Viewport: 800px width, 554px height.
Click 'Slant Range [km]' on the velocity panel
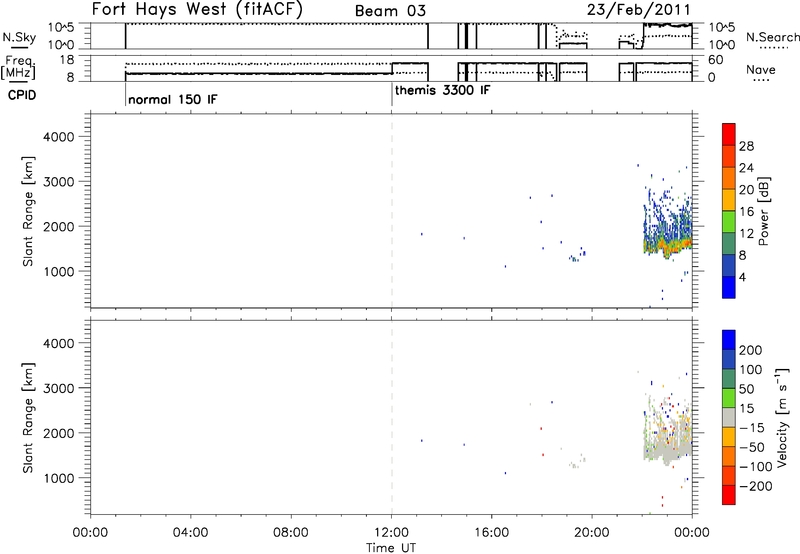point(28,417)
